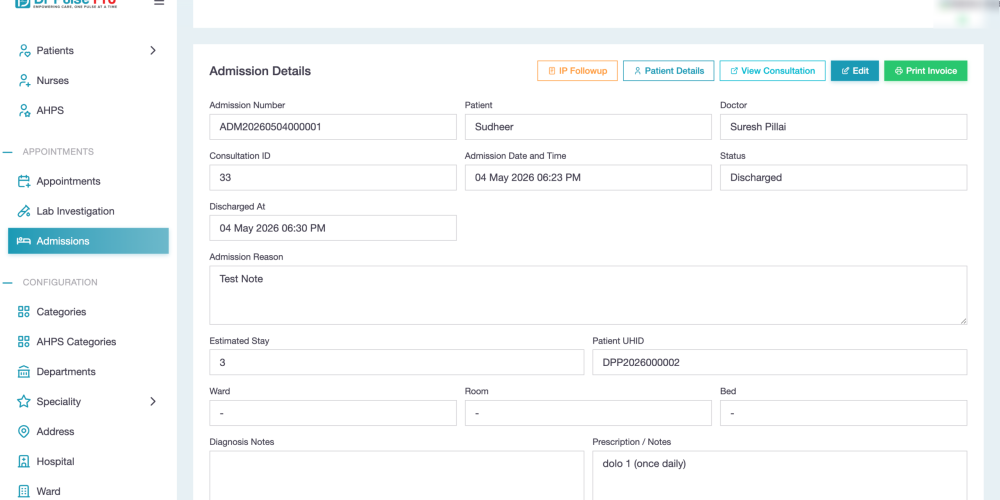Open Patient Details button
The image size is (1000, 500).
click(668, 71)
